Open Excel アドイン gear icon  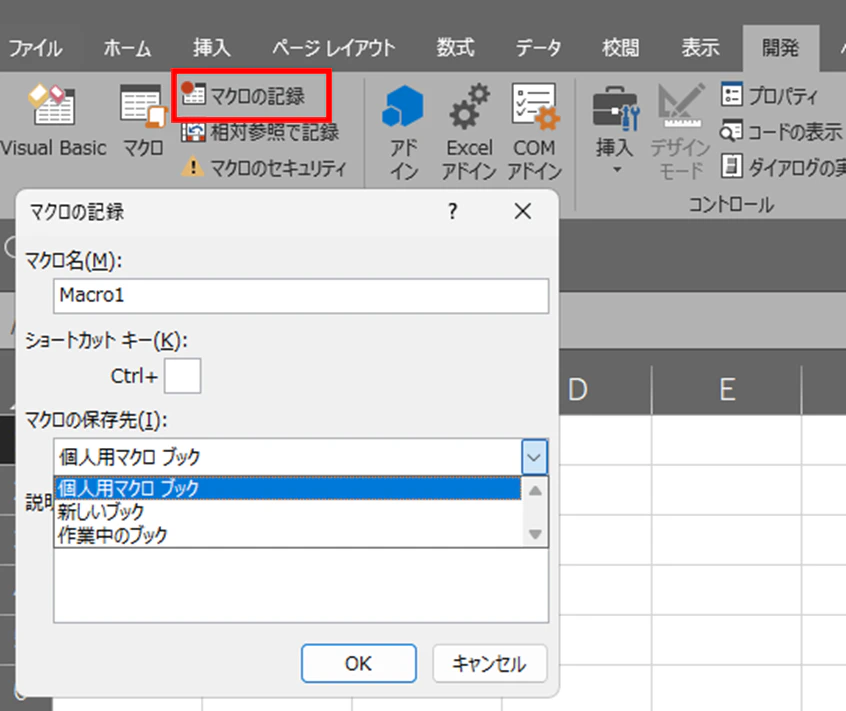pos(469,132)
